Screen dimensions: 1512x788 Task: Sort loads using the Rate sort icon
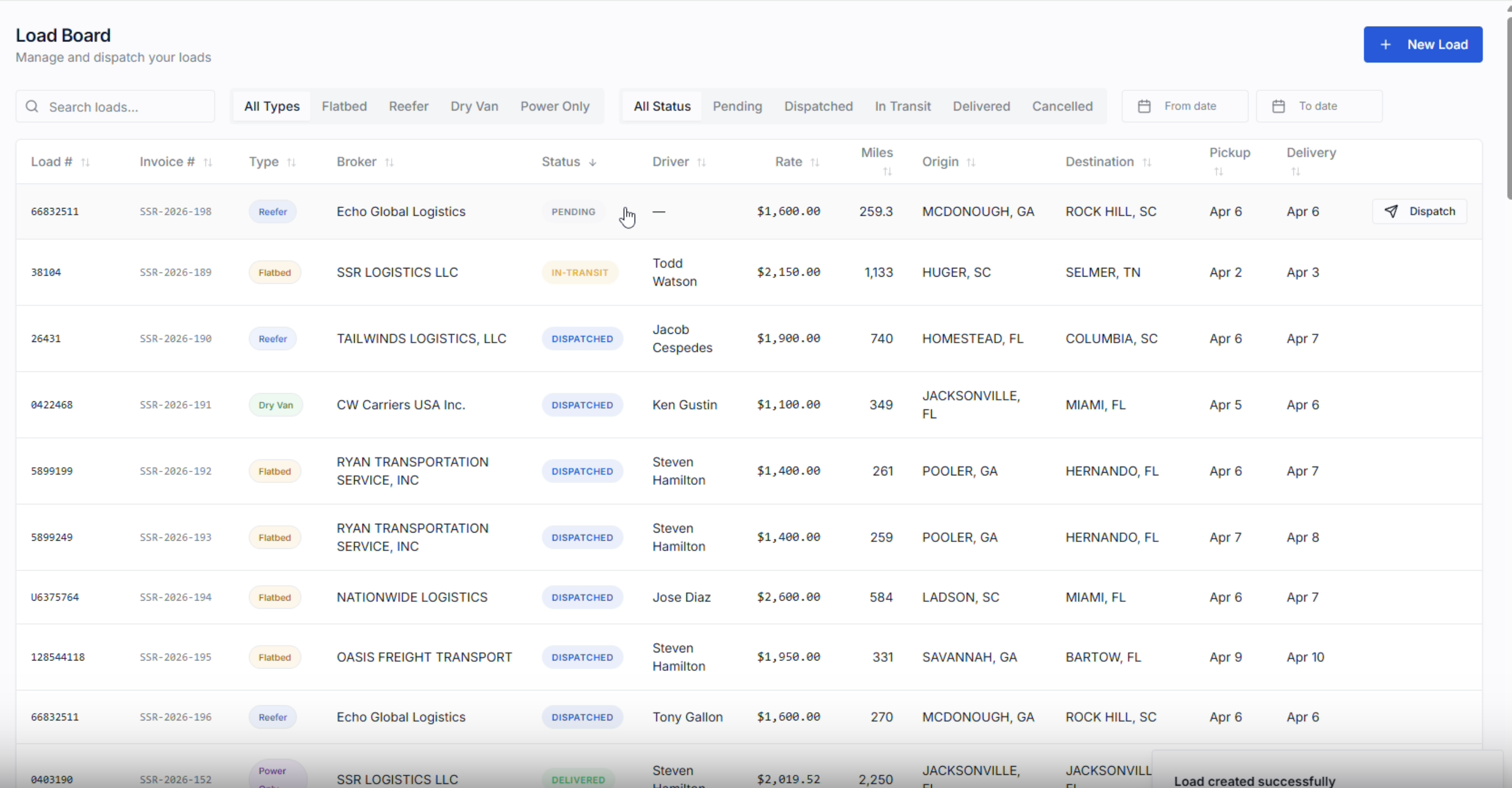[816, 162]
